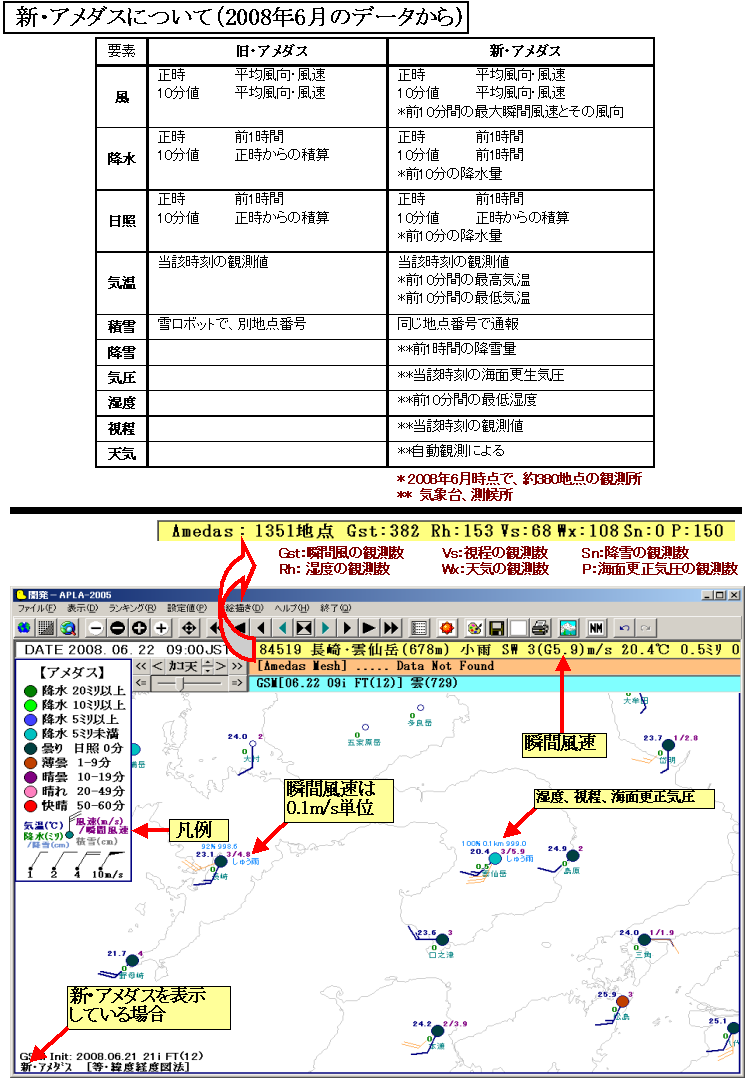The width and height of the screenshot is (752, 1086).
Task: Click the mountain landscape picture icon
Action: [568, 627]
